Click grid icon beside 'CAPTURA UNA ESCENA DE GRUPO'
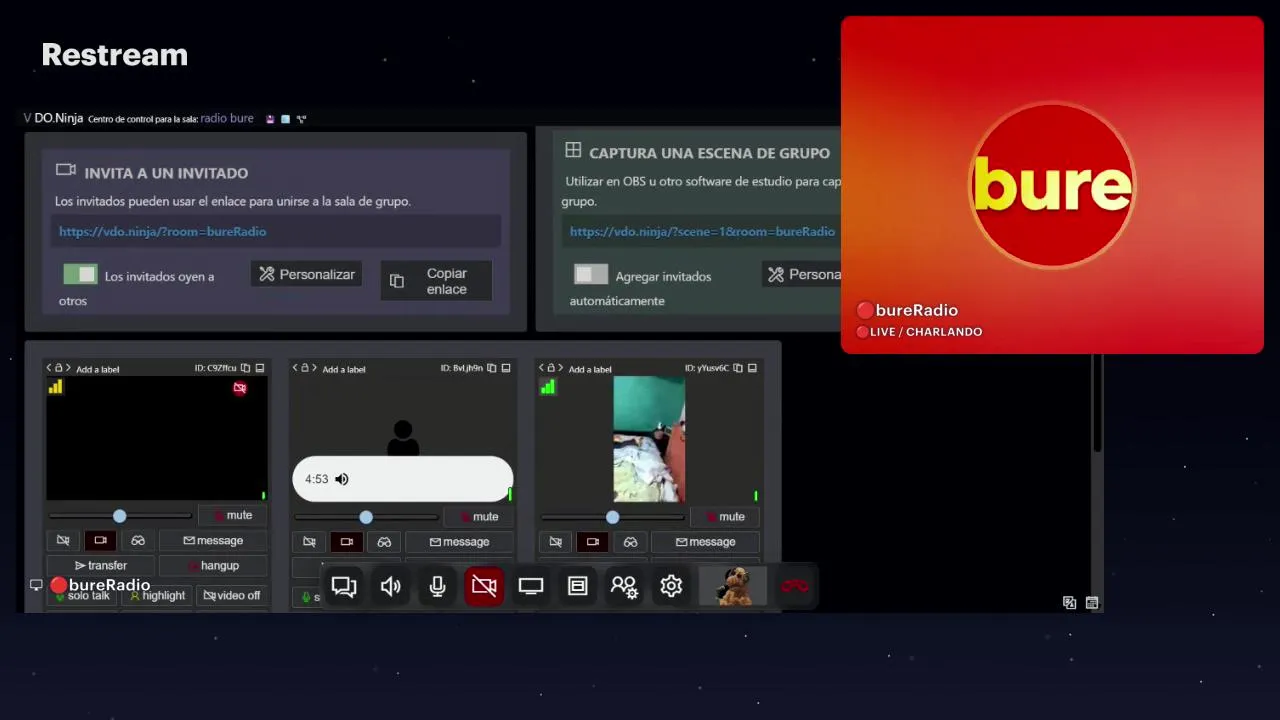 click(x=573, y=150)
